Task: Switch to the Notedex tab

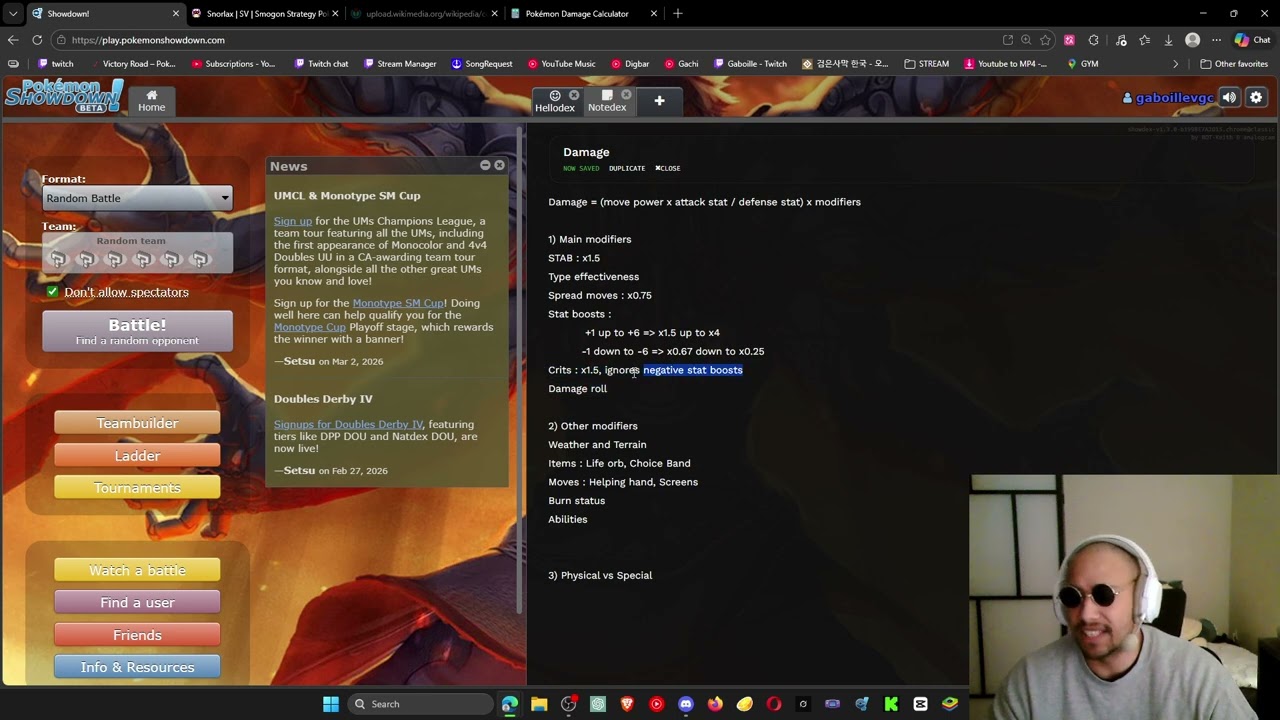Action: (x=607, y=101)
